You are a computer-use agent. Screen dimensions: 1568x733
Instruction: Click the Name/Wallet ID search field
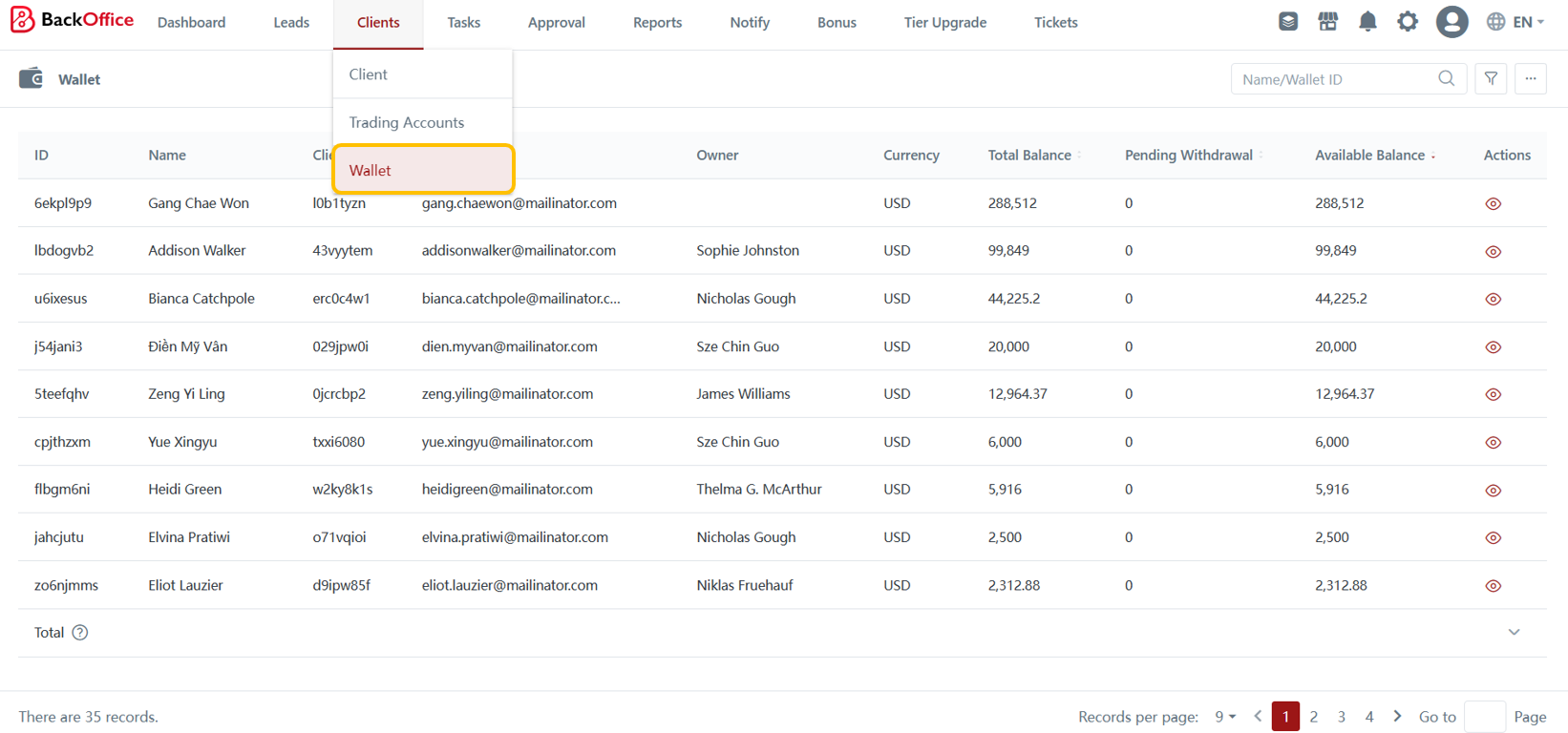coord(1333,79)
